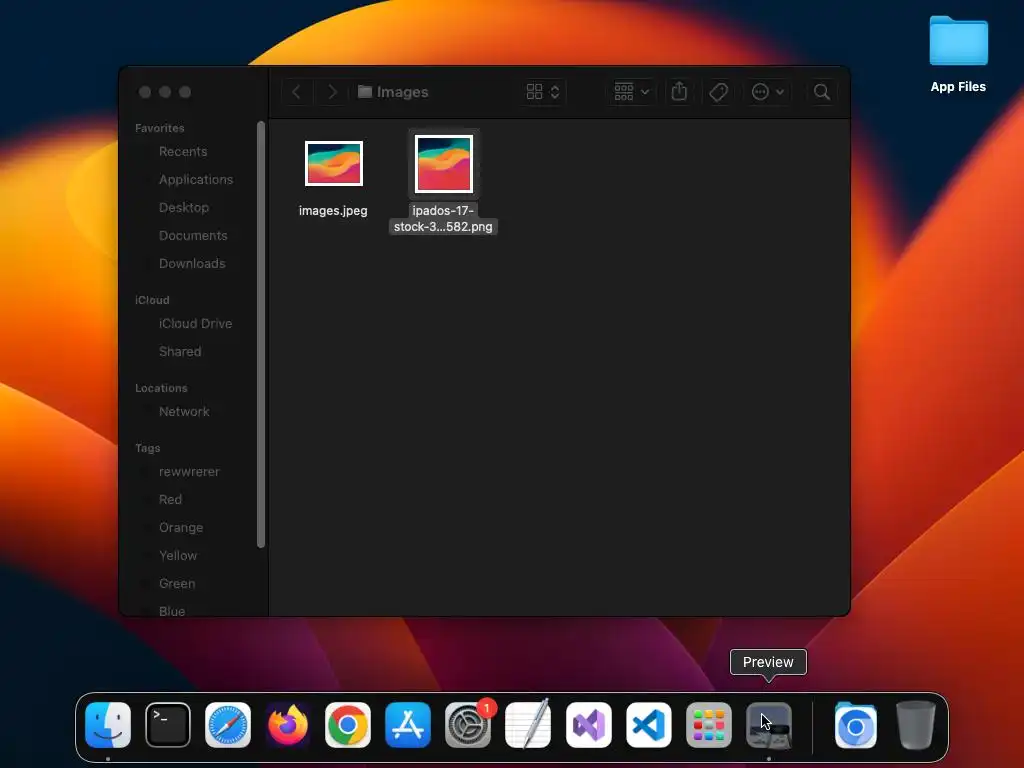This screenshot has height=768, width=1024.
Task: Launch Firefox from the Dock
Action: pos(288,725)
